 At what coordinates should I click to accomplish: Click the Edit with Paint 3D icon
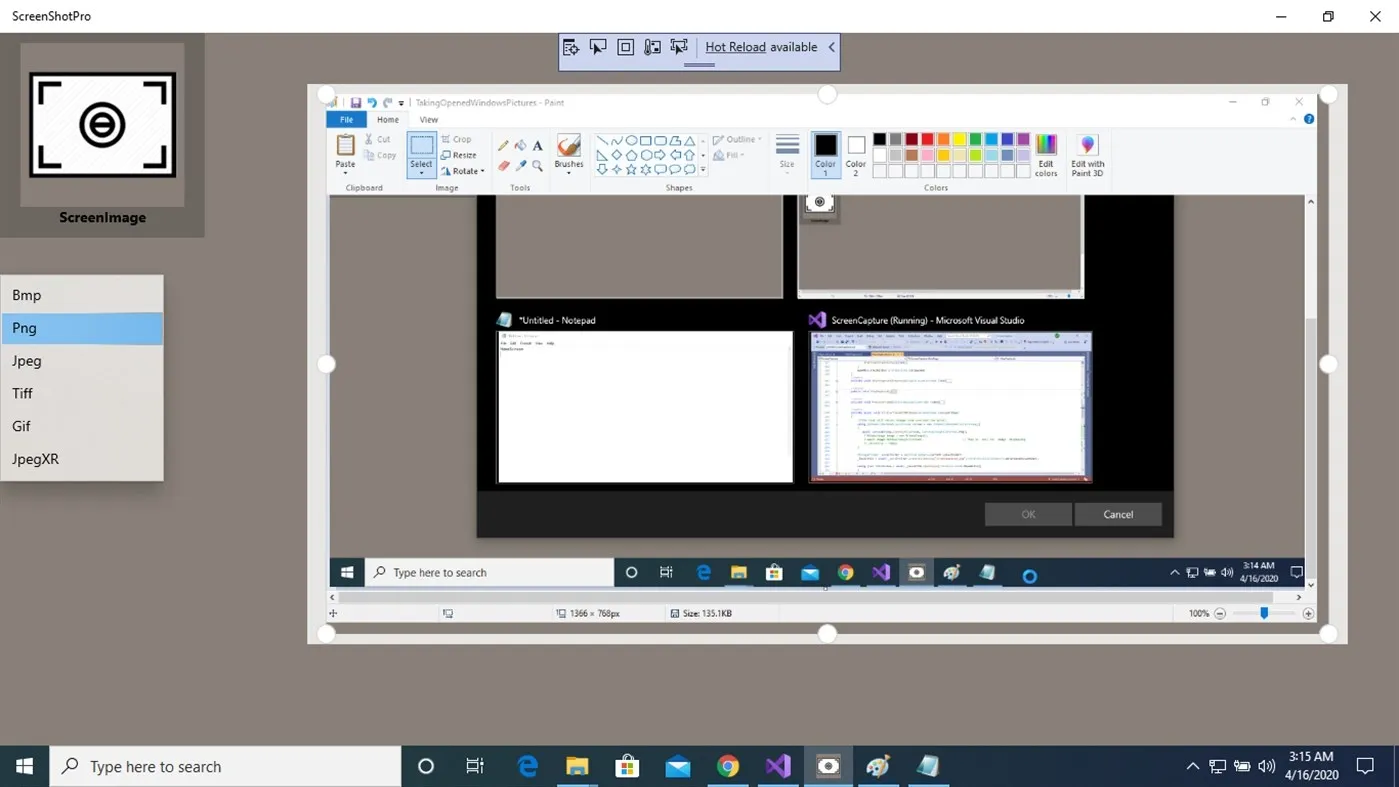point(1086,156)
